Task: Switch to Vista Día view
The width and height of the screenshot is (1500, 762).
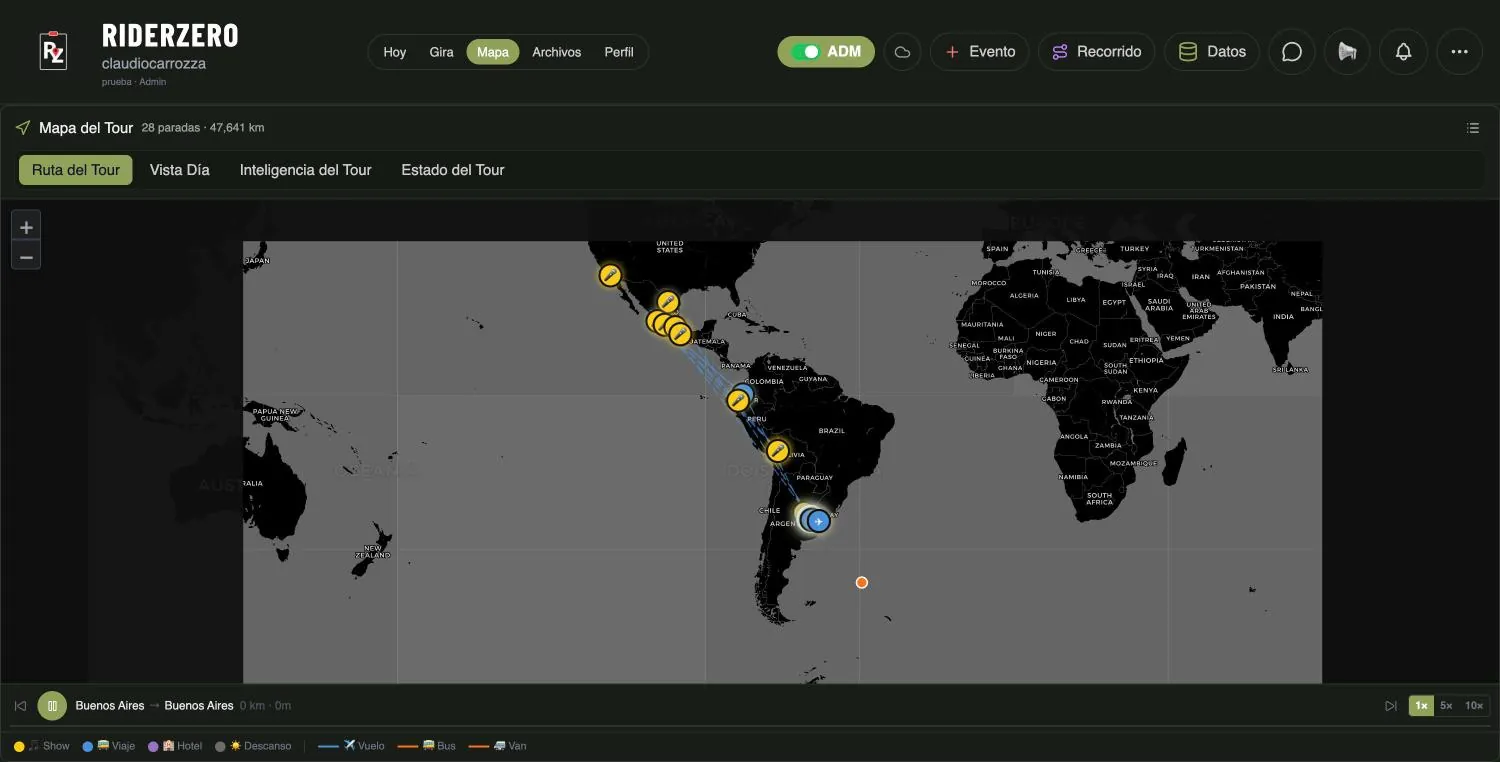Action: 180,170
